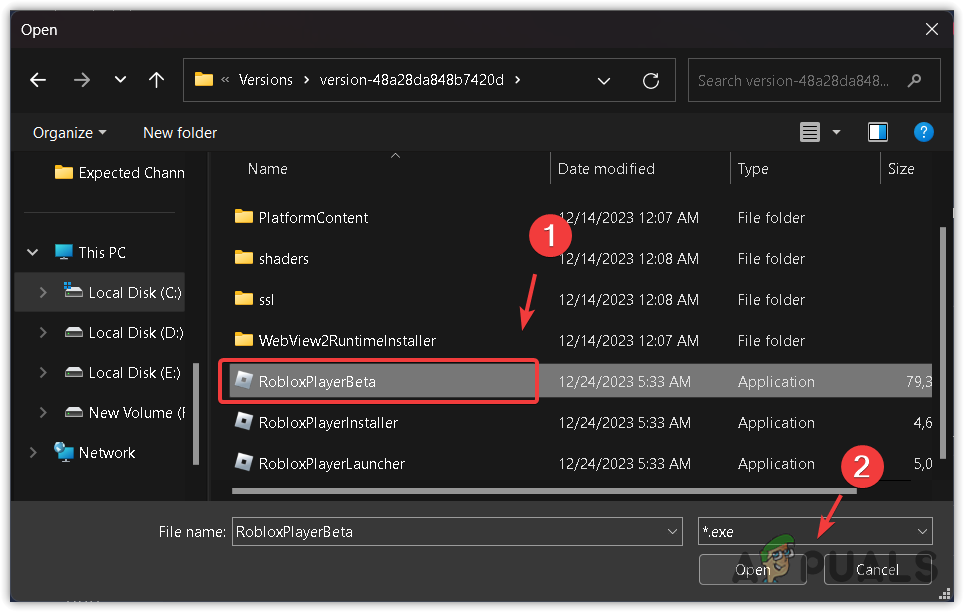Select version-48a28da848b7420d path segment
This screenshot has height=612, width=964.
point(411,80)
